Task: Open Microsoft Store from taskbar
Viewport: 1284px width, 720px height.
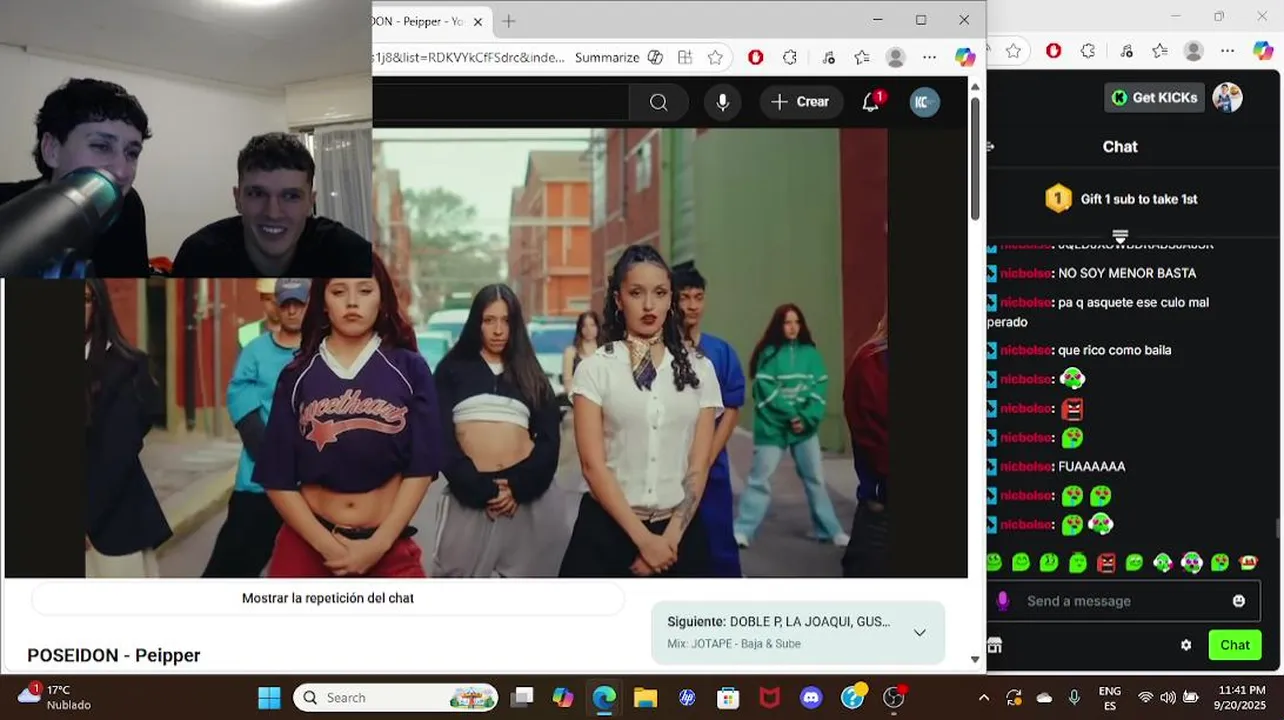Action: pos(728,698)
